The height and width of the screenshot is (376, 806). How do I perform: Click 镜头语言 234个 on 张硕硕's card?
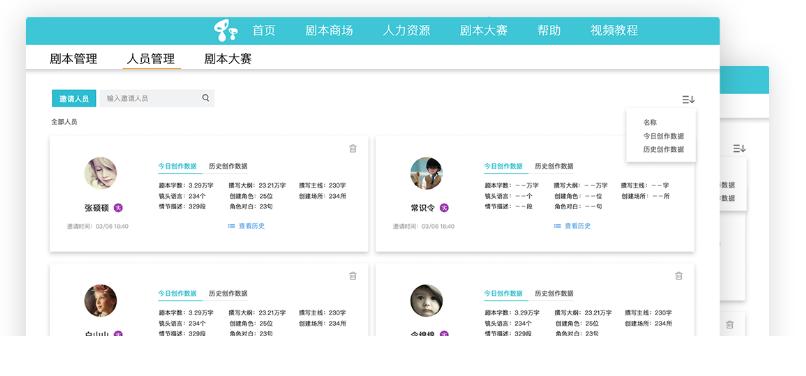(182, 196)
